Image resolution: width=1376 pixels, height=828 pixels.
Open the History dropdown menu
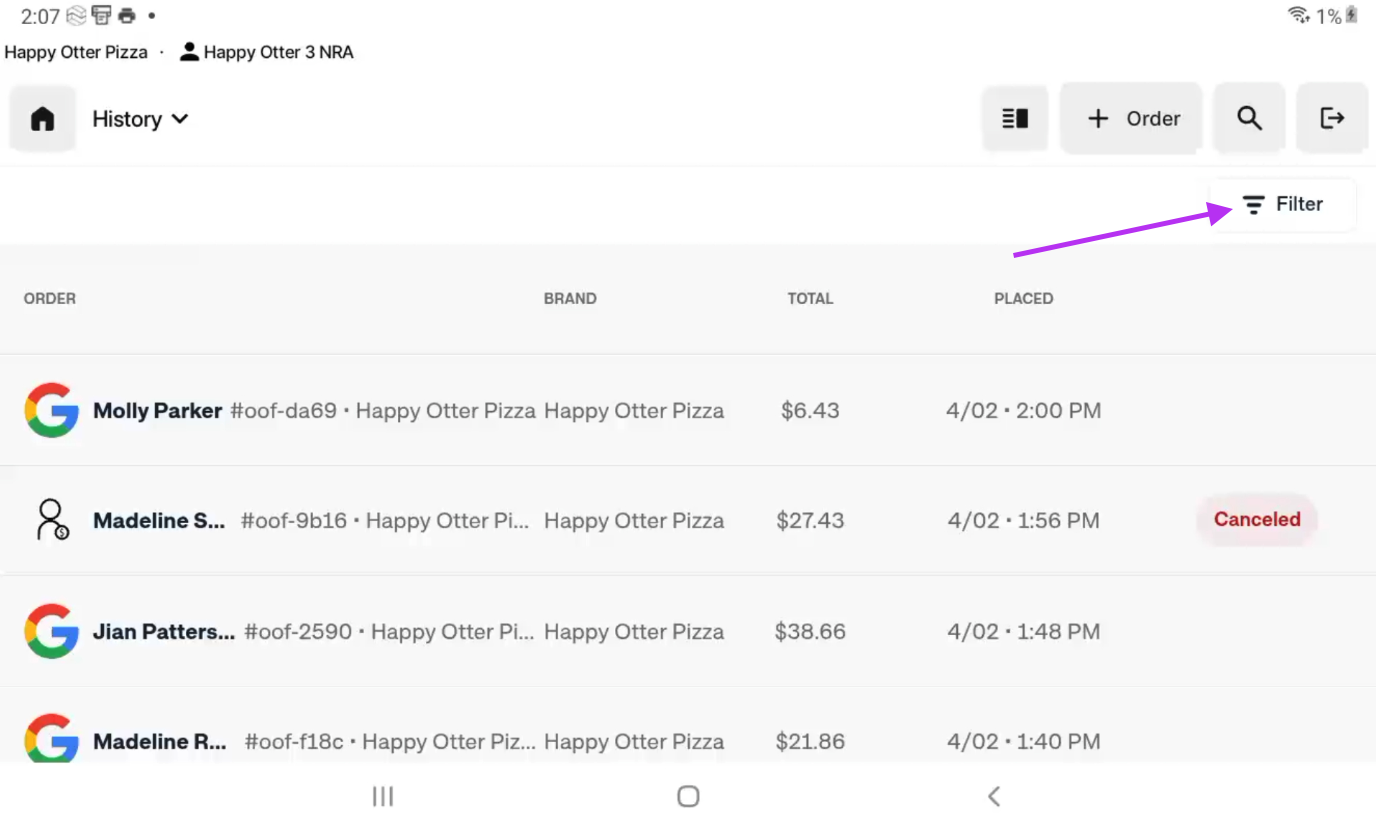(140, 119)
